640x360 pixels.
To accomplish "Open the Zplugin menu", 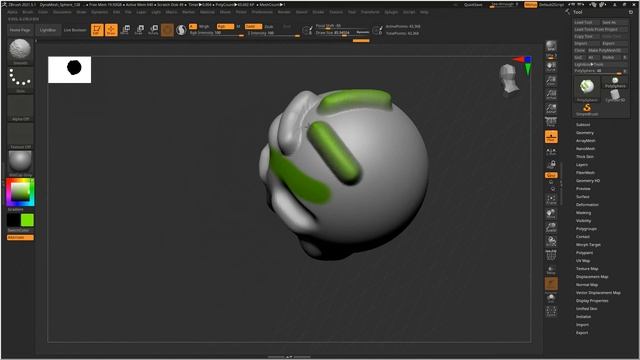I will (x=391, y=12).
